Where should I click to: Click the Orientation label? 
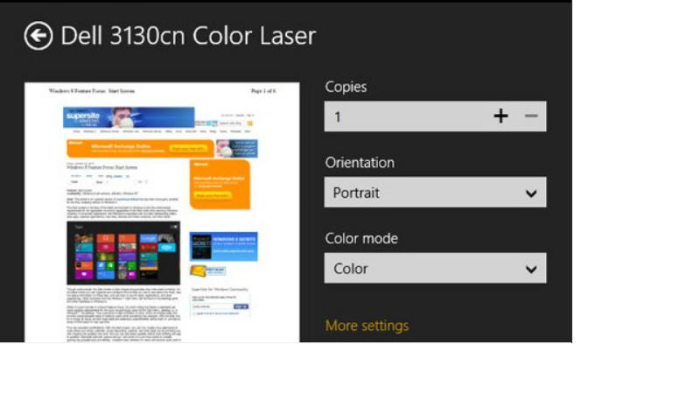360,162
